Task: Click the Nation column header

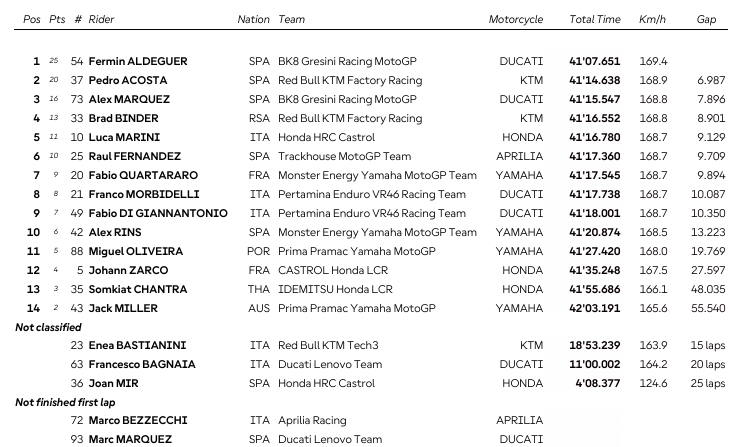Action: pos(253,19)
